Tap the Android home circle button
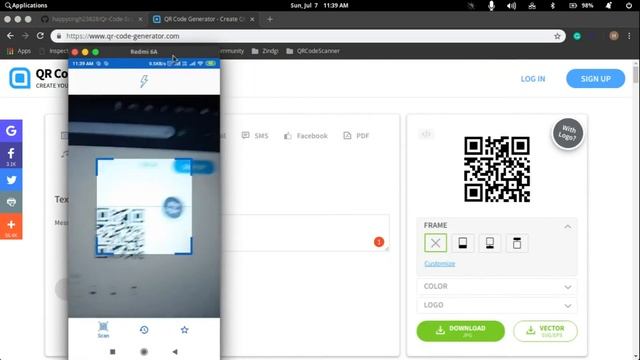This screenshot has width=640, height=360. click(144, 351)
